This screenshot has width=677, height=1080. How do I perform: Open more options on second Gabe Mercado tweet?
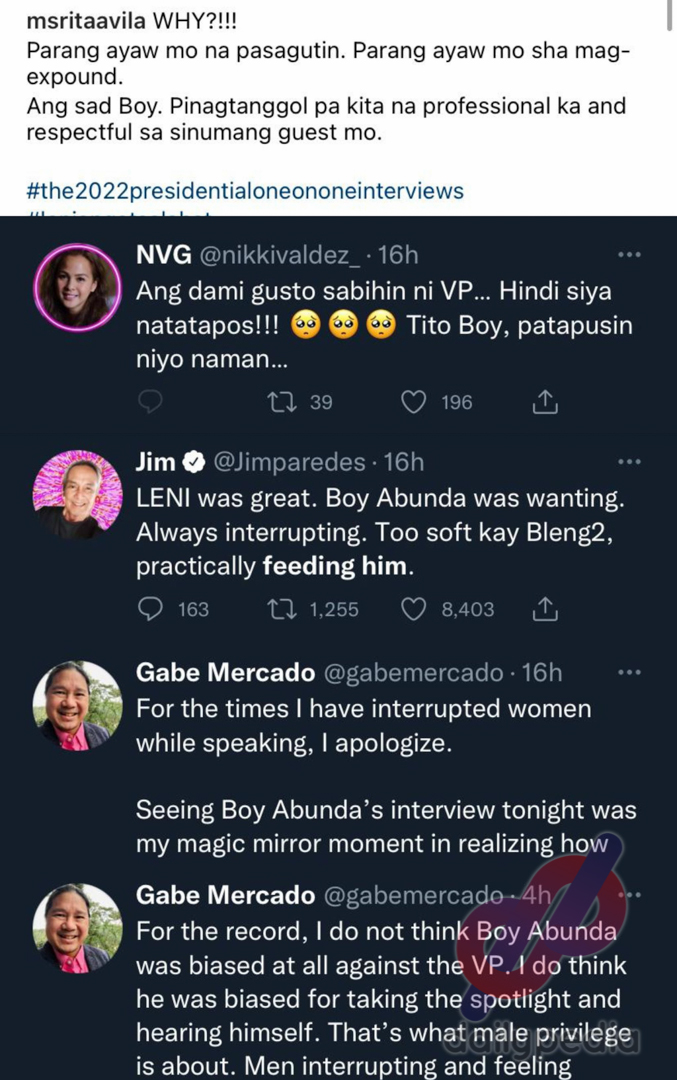coord(629,894)
